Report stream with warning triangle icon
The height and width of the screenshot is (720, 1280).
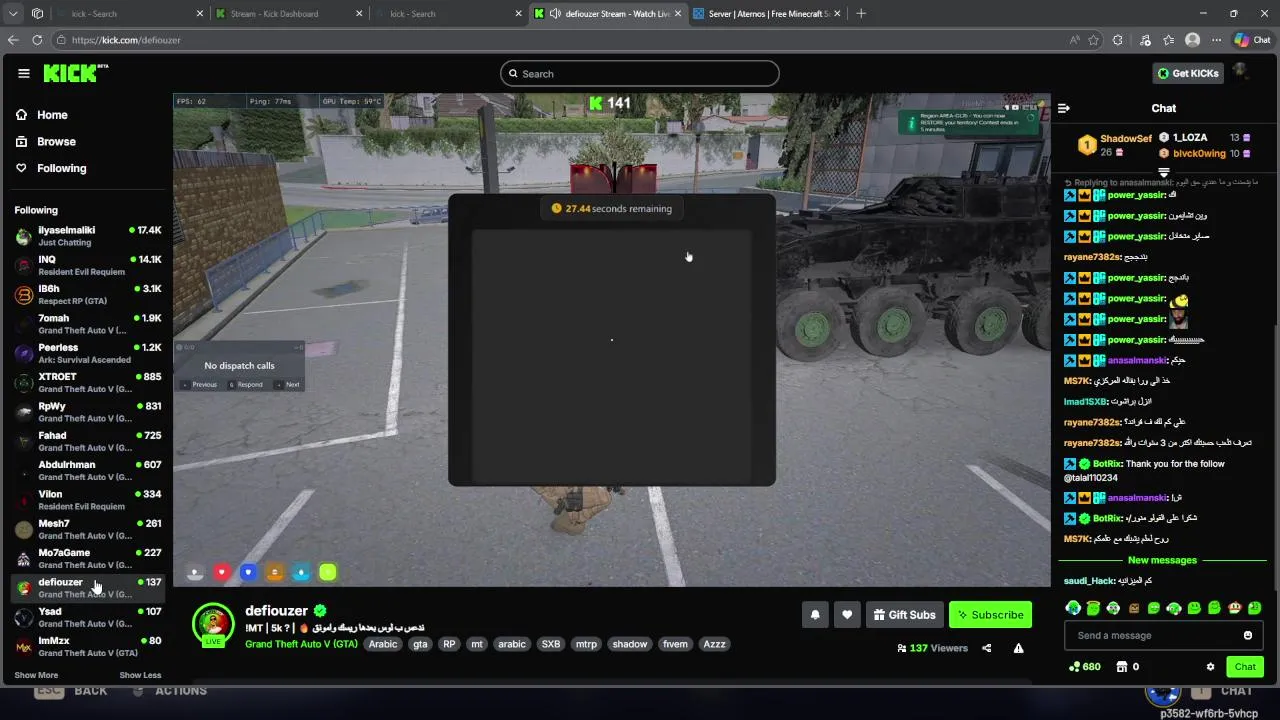coord(1018,648)
